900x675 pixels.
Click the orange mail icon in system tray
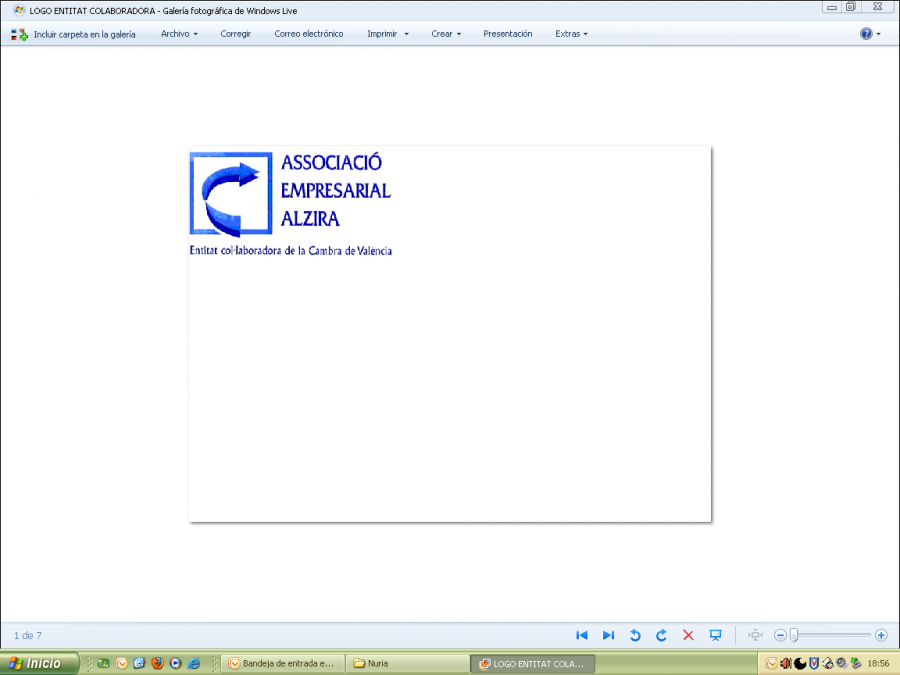(772, 664)
